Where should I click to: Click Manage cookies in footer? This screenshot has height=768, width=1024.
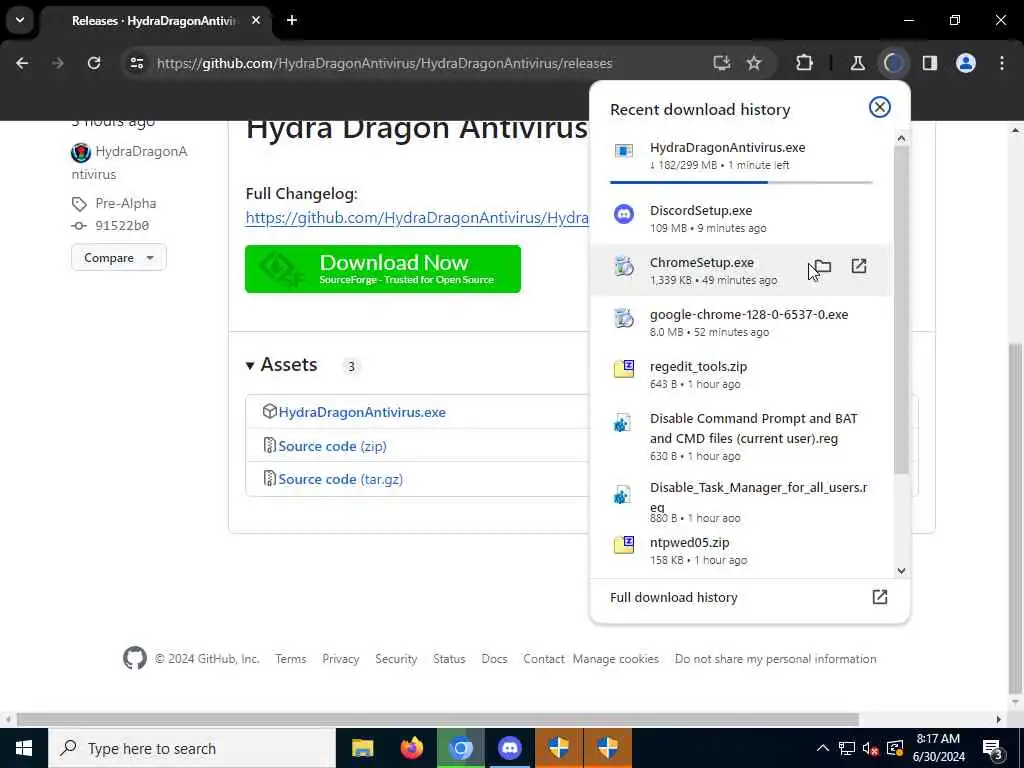click(x=615, y=659)
